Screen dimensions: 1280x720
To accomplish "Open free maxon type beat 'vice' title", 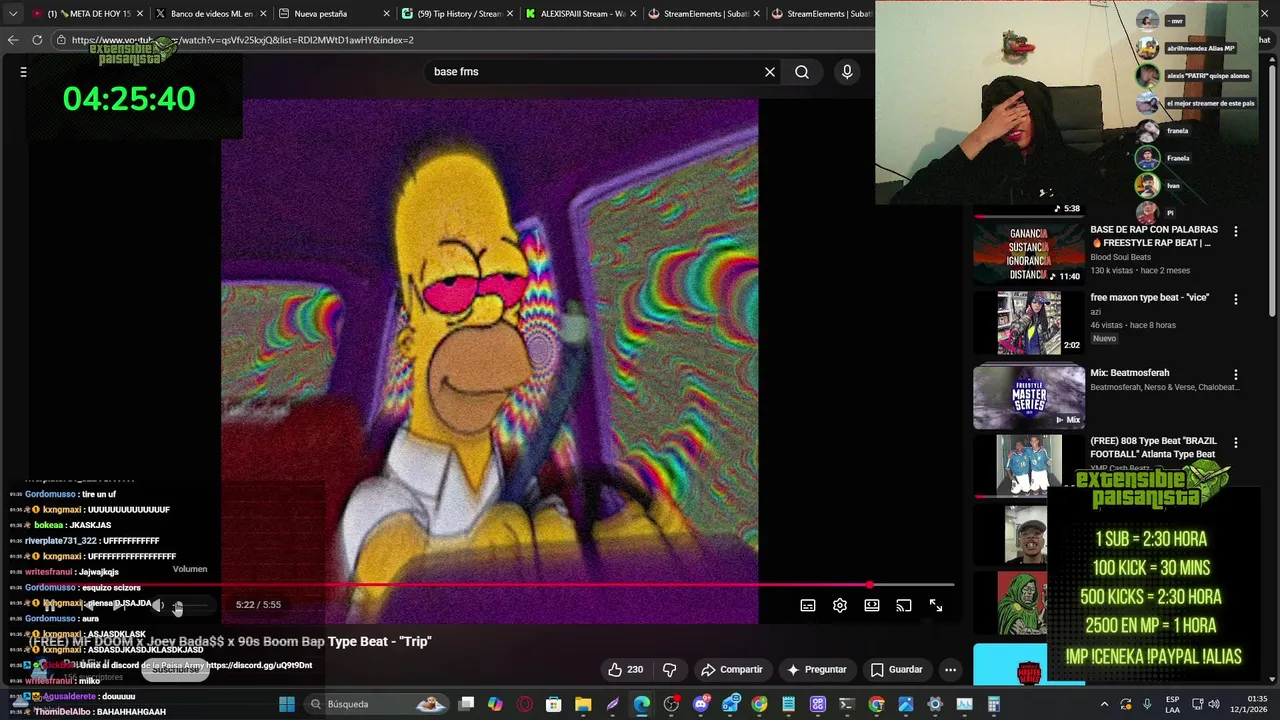I will coord(1150,298).
